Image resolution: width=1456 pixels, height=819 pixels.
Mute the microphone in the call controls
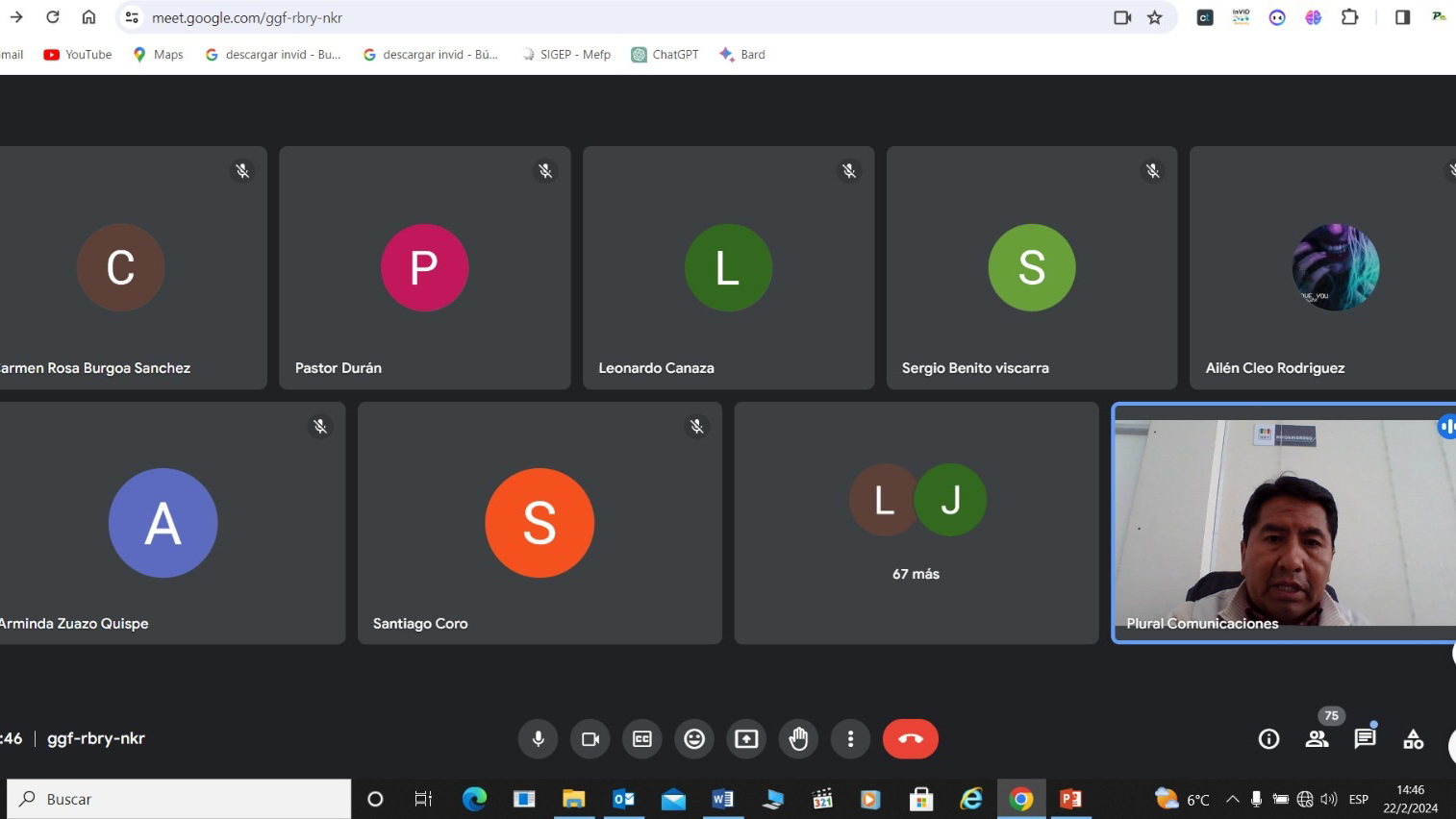coord(539,739)
